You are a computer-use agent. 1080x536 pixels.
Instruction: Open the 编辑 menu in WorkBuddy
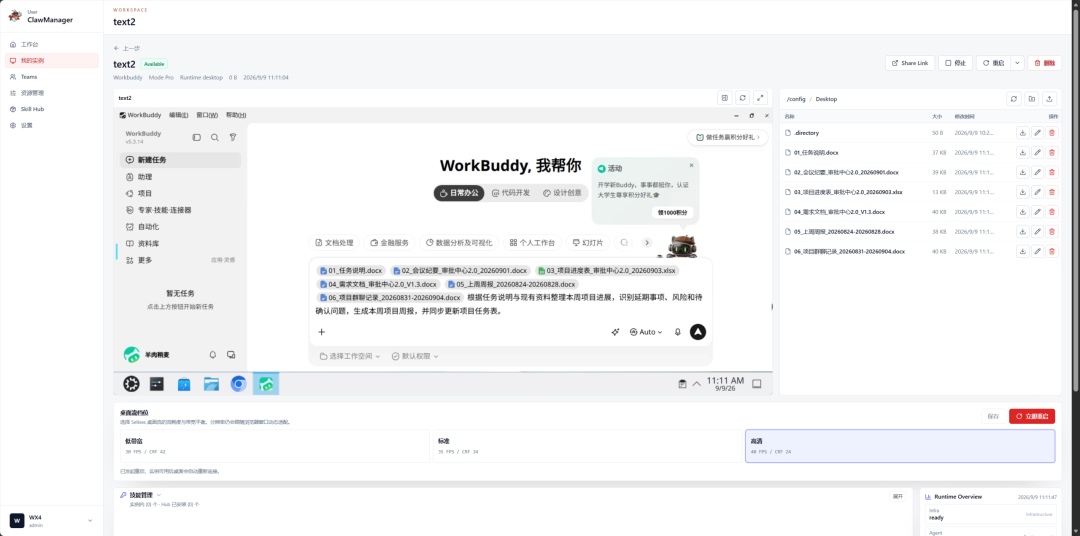tap(178, 115)
